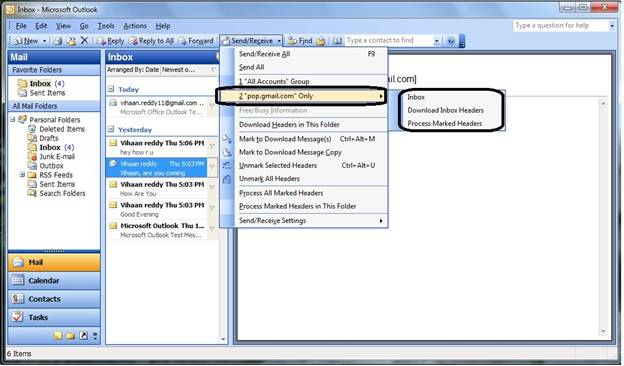Click the reading pane scroll up arrow
The height and width of the screenshot is (366, 624).
click(603, 103)
